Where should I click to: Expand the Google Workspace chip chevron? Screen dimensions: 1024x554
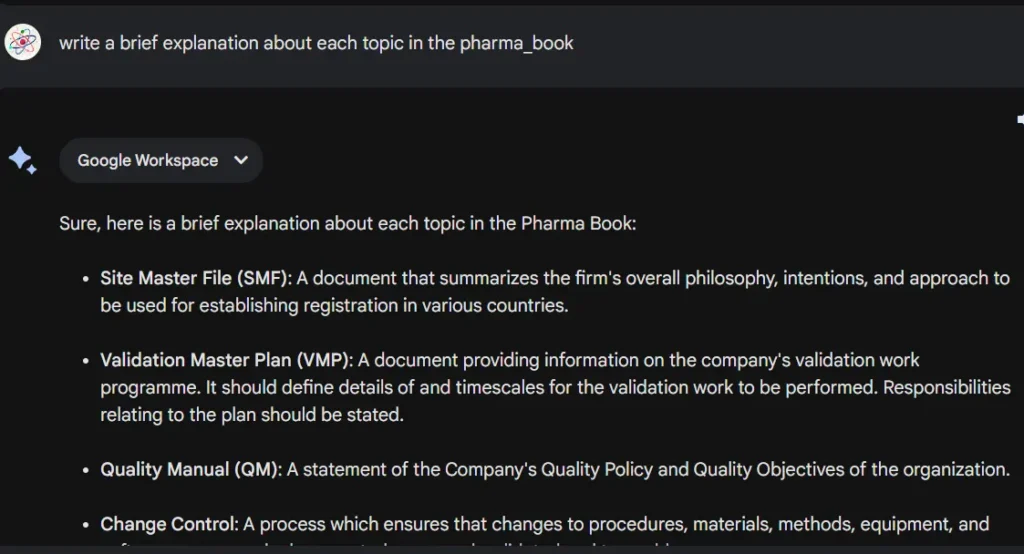point(241,160)
